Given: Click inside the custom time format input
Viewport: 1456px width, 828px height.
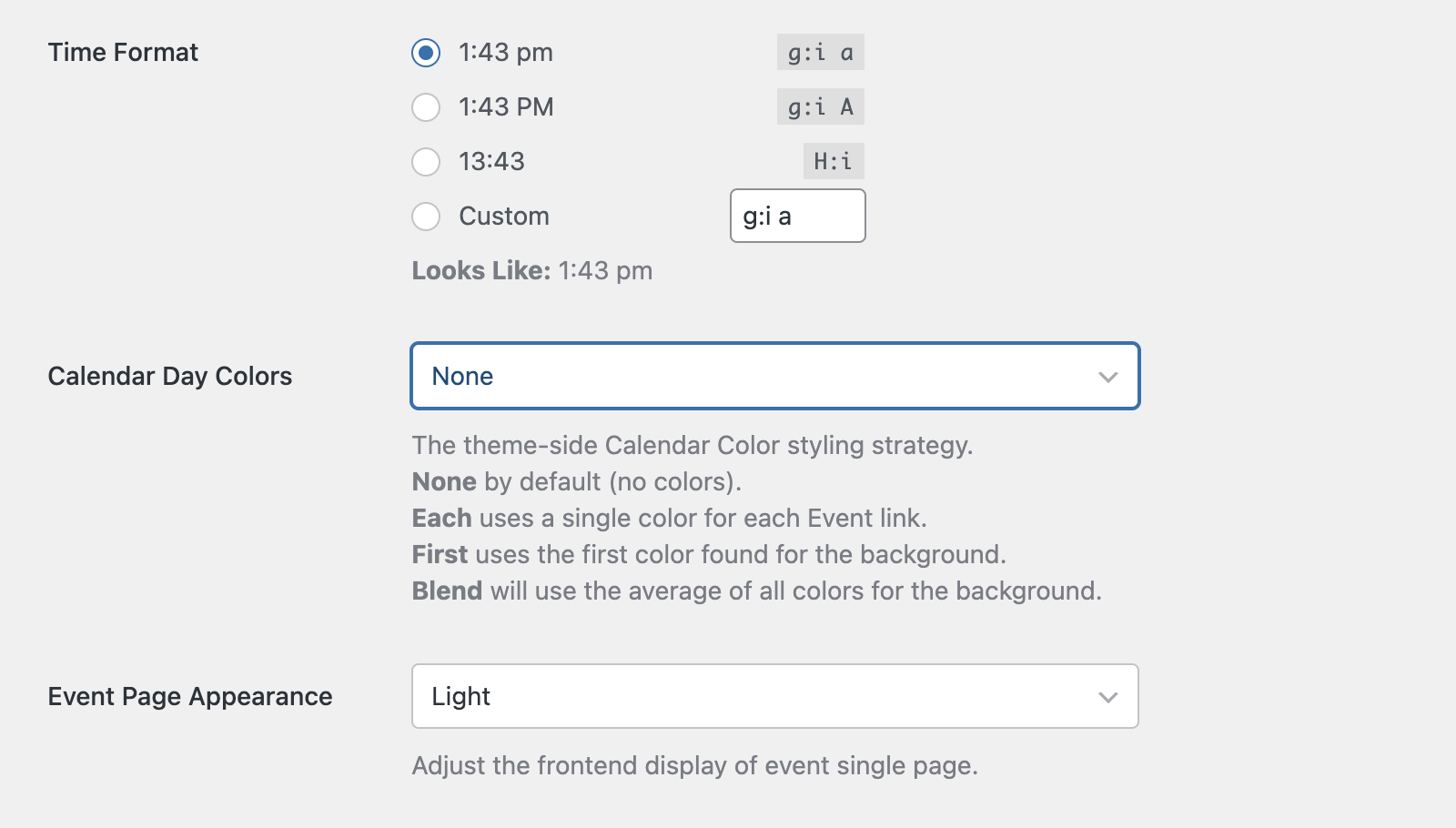Looking at the screenshot, I should tap(796, 216).
